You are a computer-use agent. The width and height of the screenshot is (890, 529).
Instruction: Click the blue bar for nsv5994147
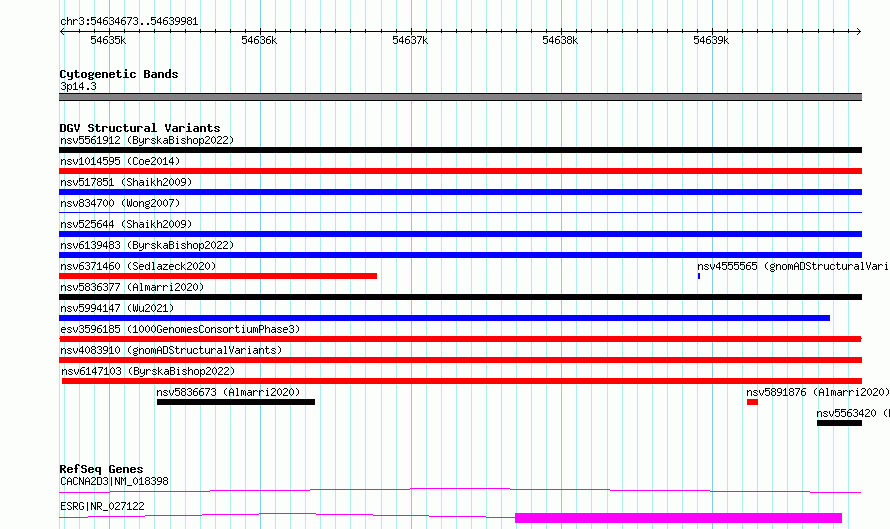click(x=444, y=318)
